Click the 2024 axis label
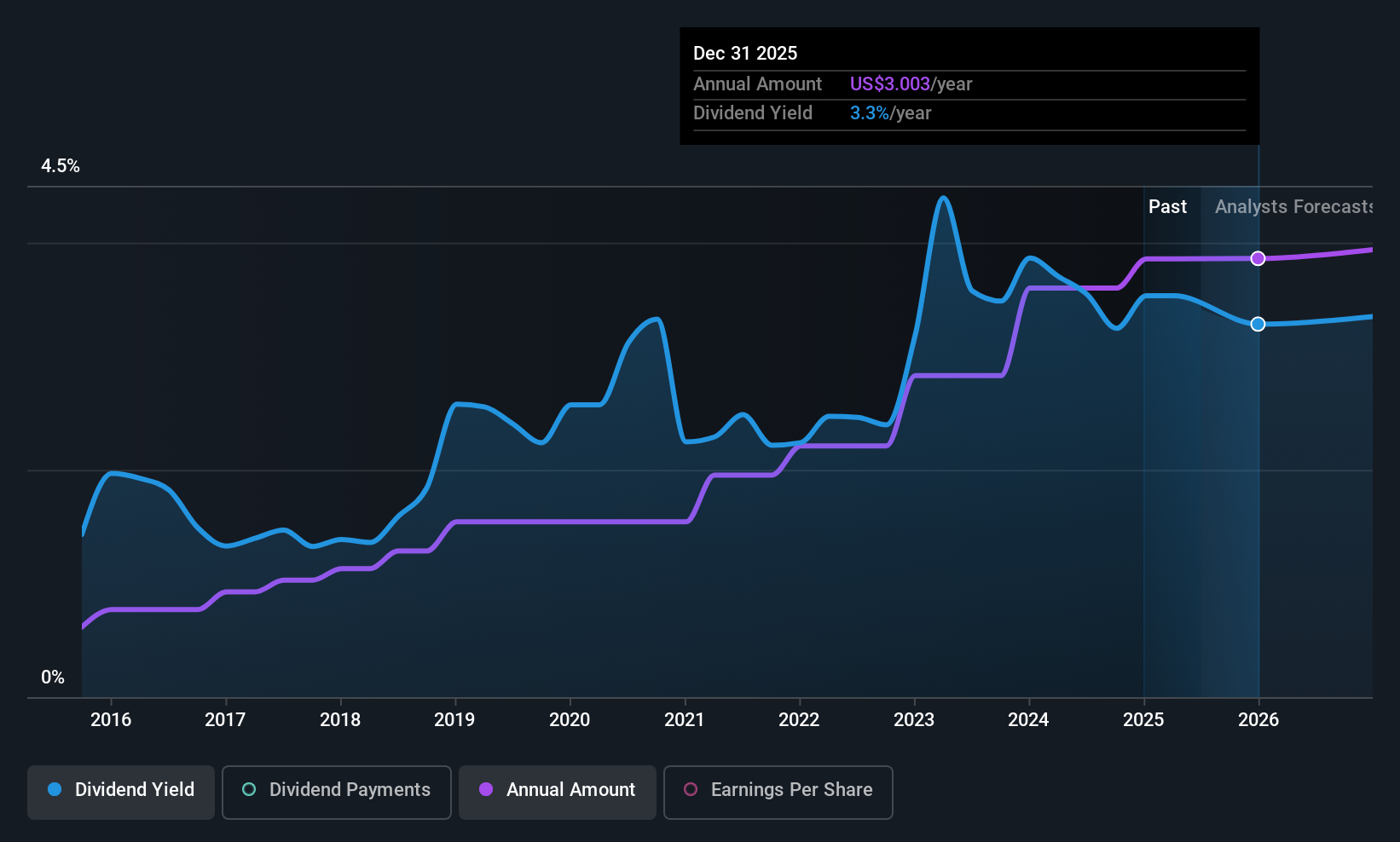Viewport: 1400px width, 842px height. click(1028, 719)
